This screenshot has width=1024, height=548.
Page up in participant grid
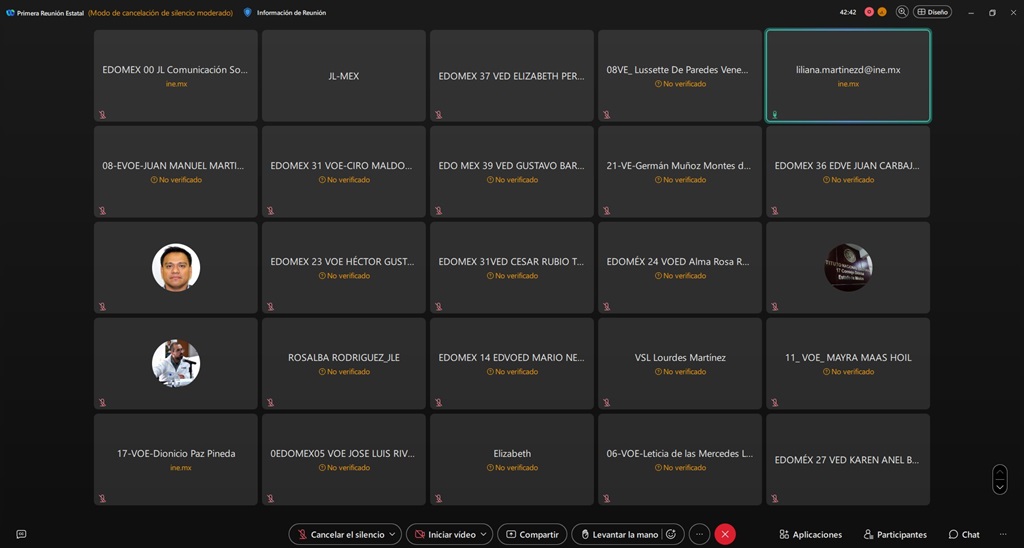point(1000,472)
